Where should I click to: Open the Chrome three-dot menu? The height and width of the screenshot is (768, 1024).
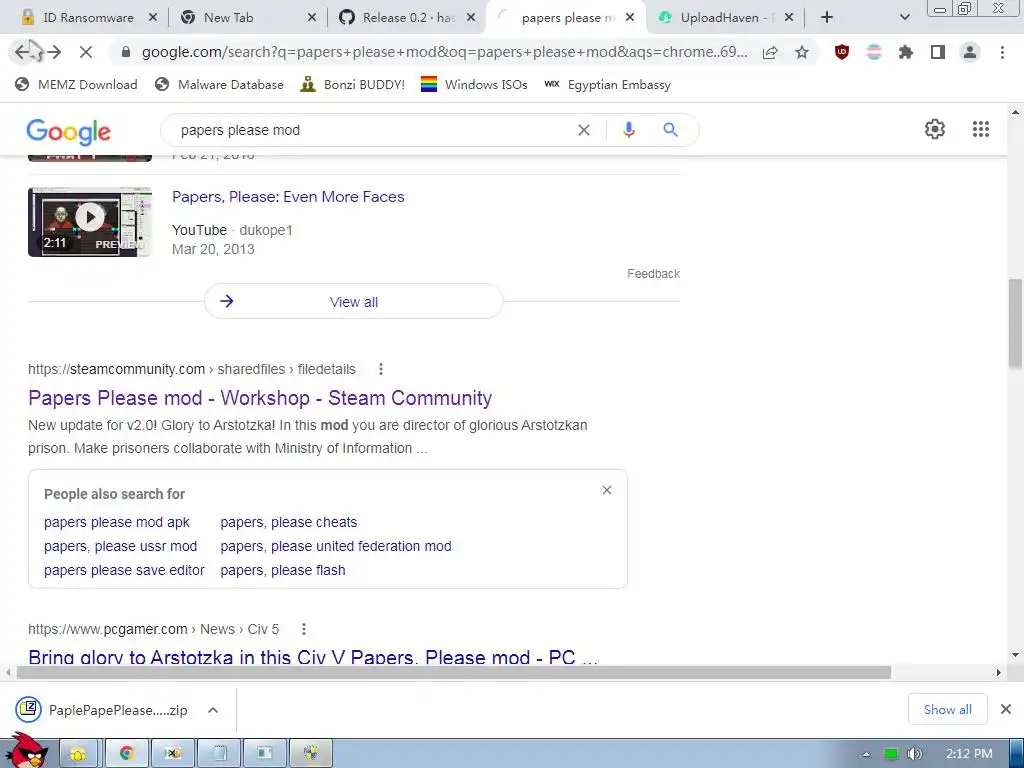1002,52
